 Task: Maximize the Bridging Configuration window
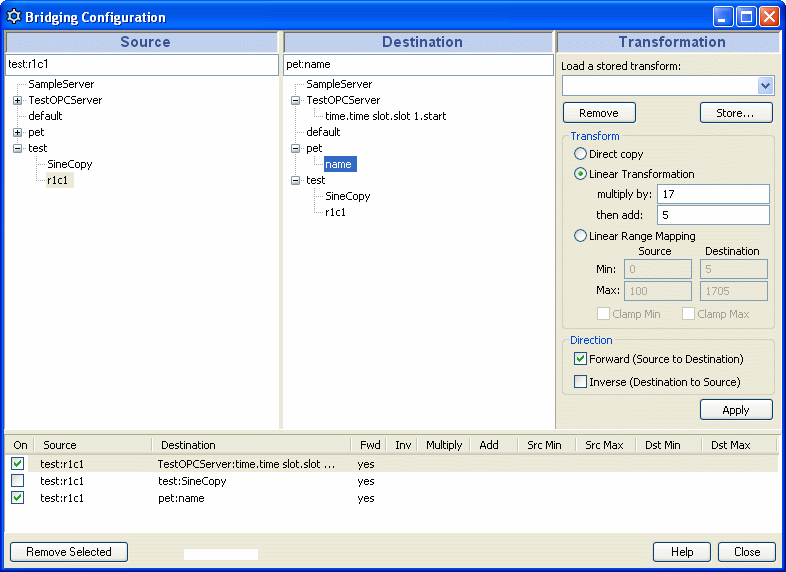(746, 17)
